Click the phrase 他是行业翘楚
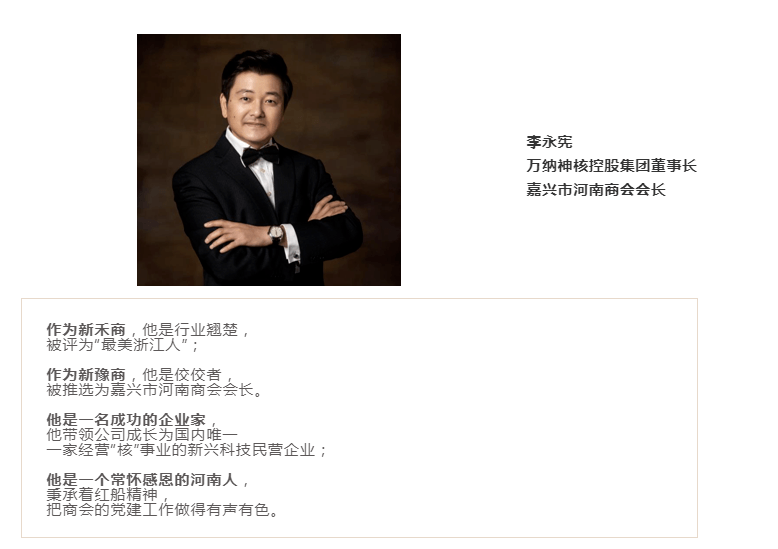 coord(190,330)
